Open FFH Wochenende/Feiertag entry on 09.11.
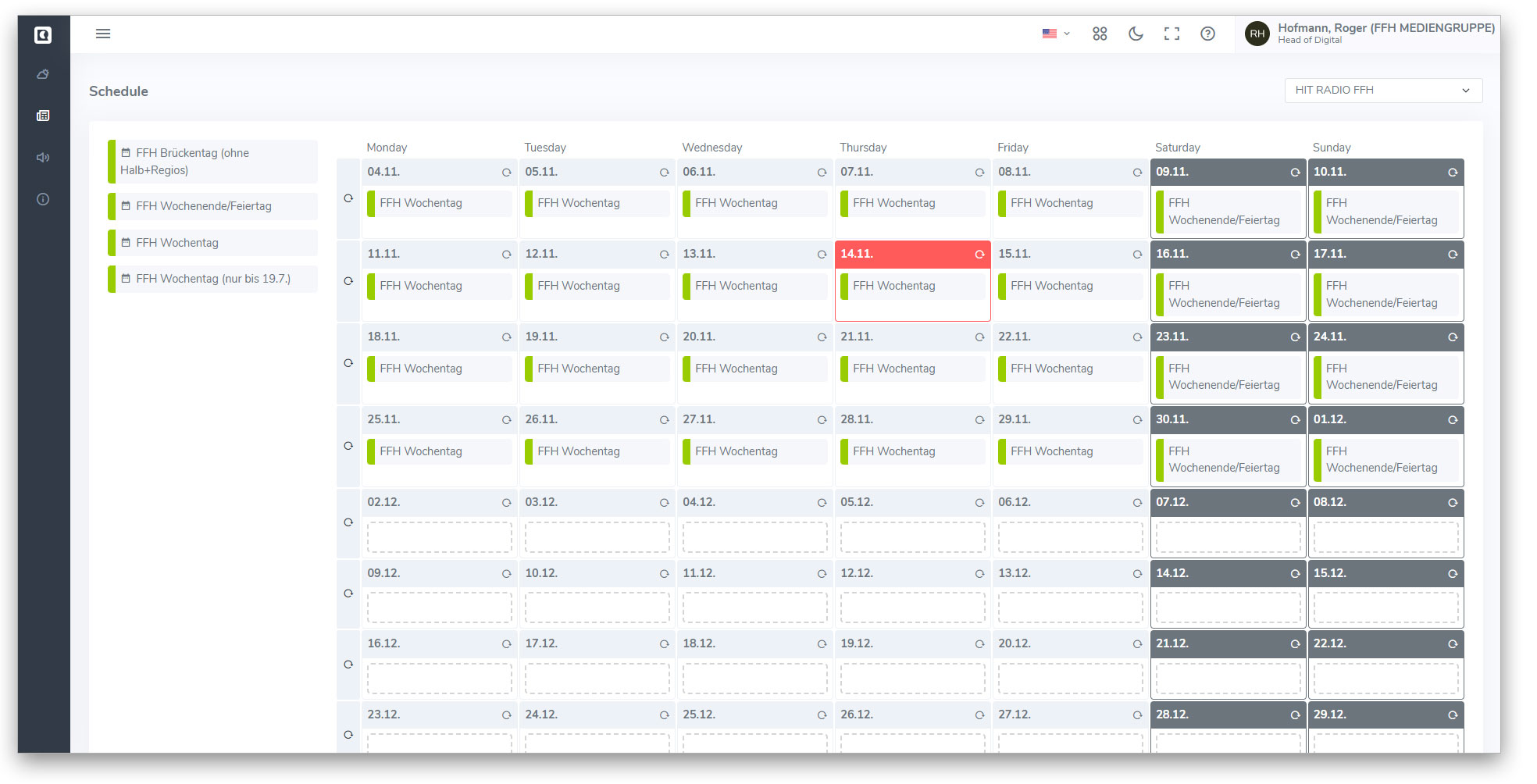The width and height of the screenshot is (1537, 784). tap(1229, 212)
